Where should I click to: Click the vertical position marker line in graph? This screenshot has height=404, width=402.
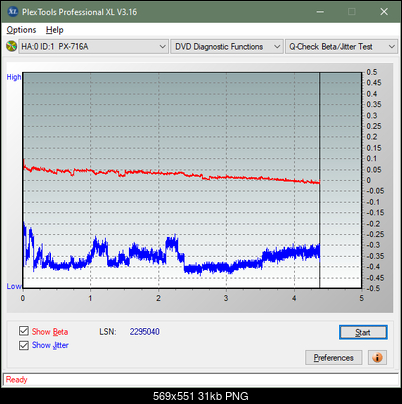(320, 180)
